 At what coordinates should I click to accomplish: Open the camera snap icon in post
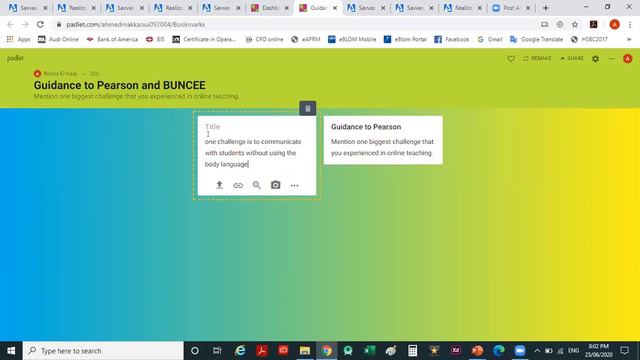tap(276, 185)
